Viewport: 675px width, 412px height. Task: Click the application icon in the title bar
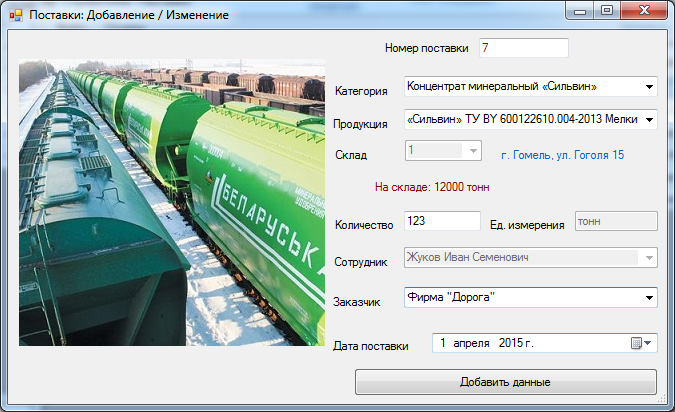[x=16, y=15]
